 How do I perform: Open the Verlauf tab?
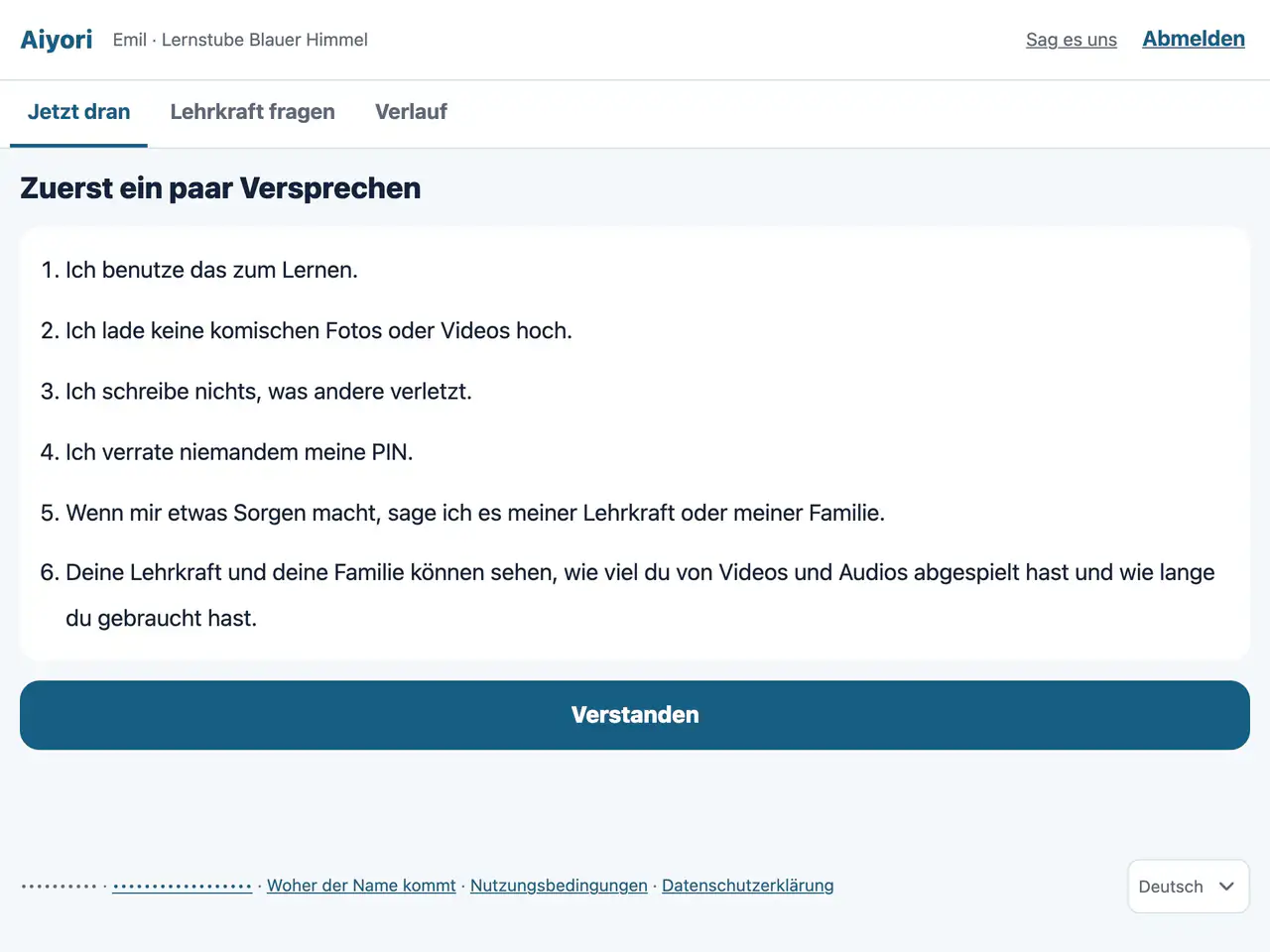411,112
